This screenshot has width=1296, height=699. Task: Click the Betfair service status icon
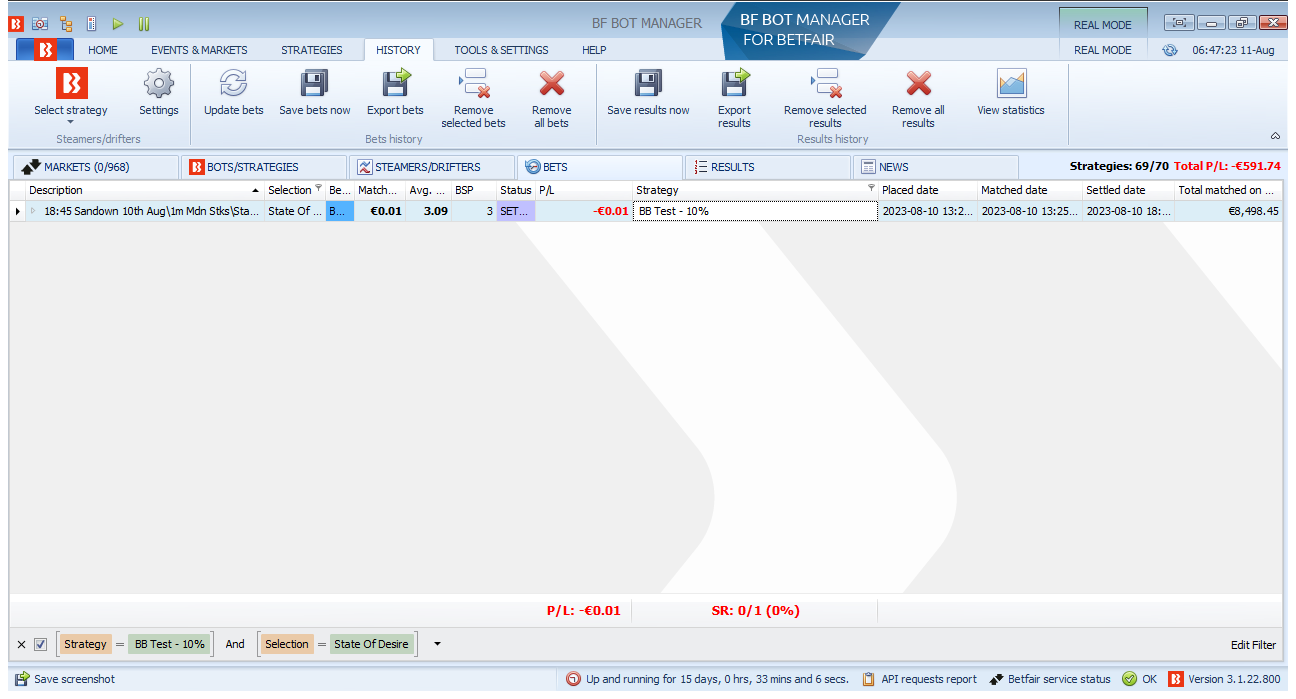tap(996, 679)
